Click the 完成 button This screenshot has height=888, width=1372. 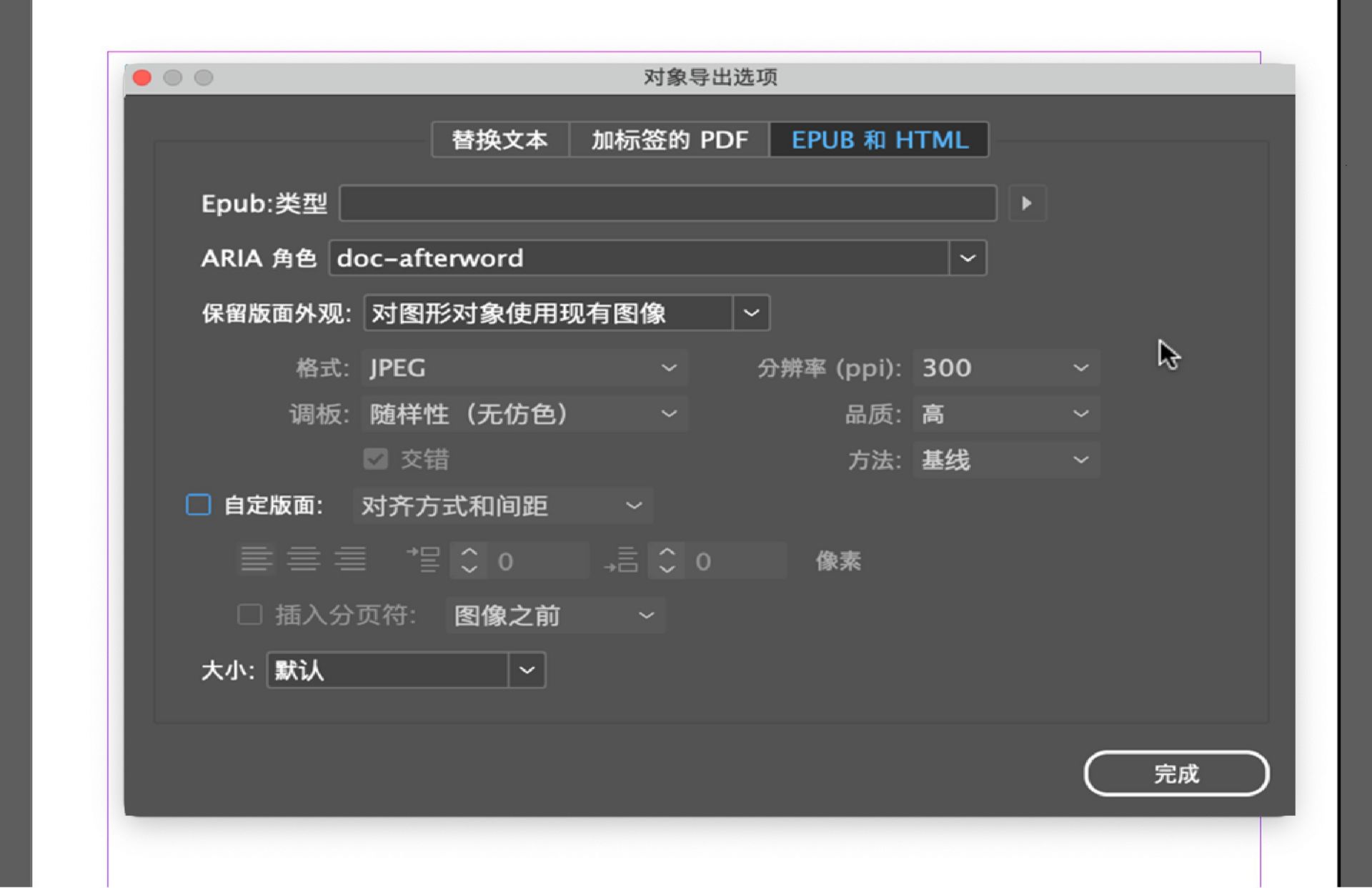coord(1175,773)
